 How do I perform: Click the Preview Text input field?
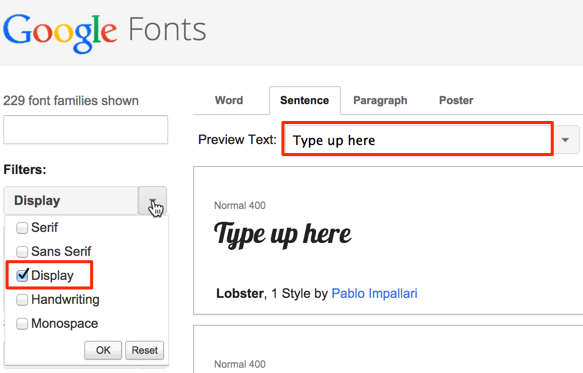tap(418, 139)
